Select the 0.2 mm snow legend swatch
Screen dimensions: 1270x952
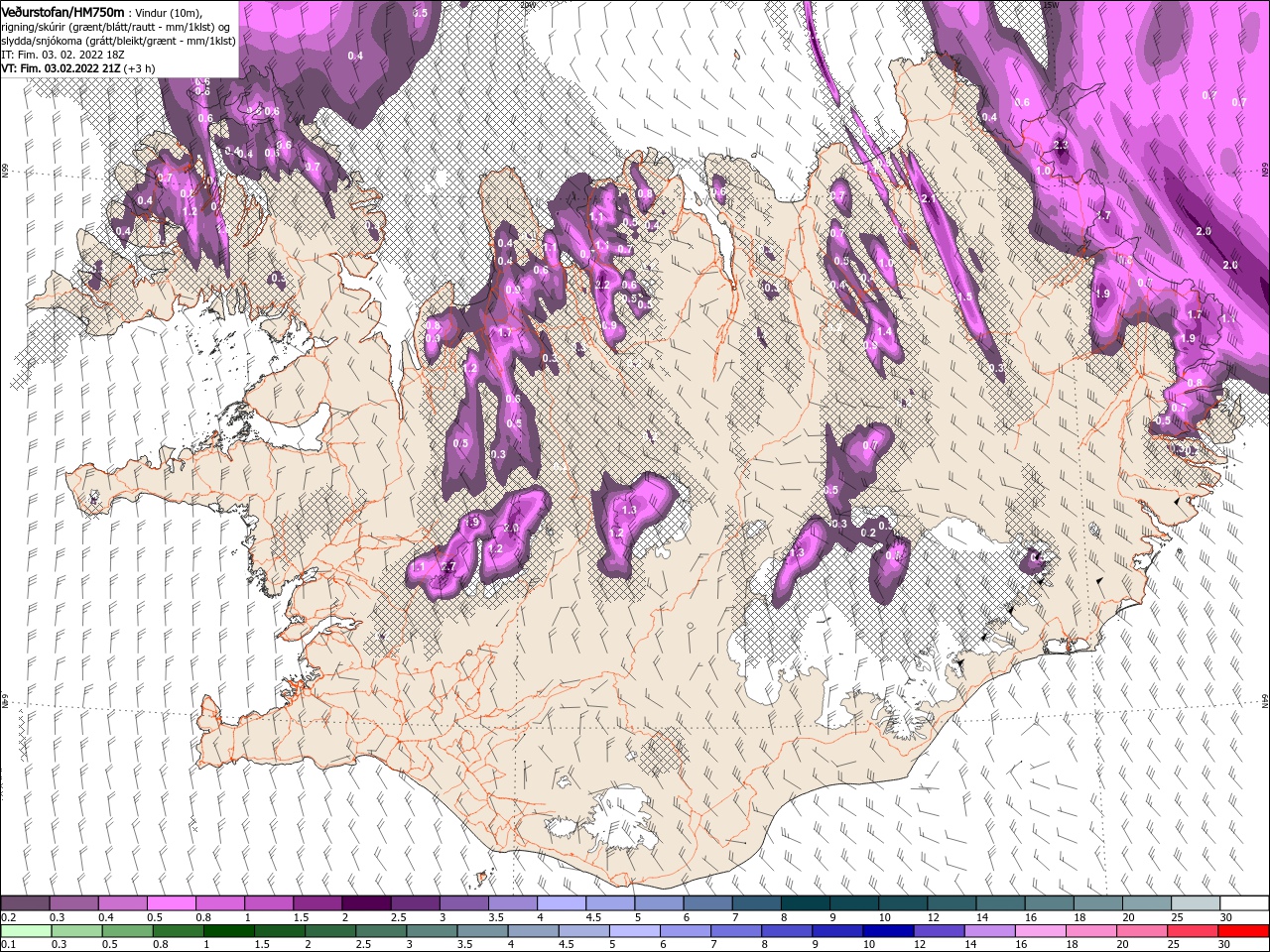click(25, 903)
